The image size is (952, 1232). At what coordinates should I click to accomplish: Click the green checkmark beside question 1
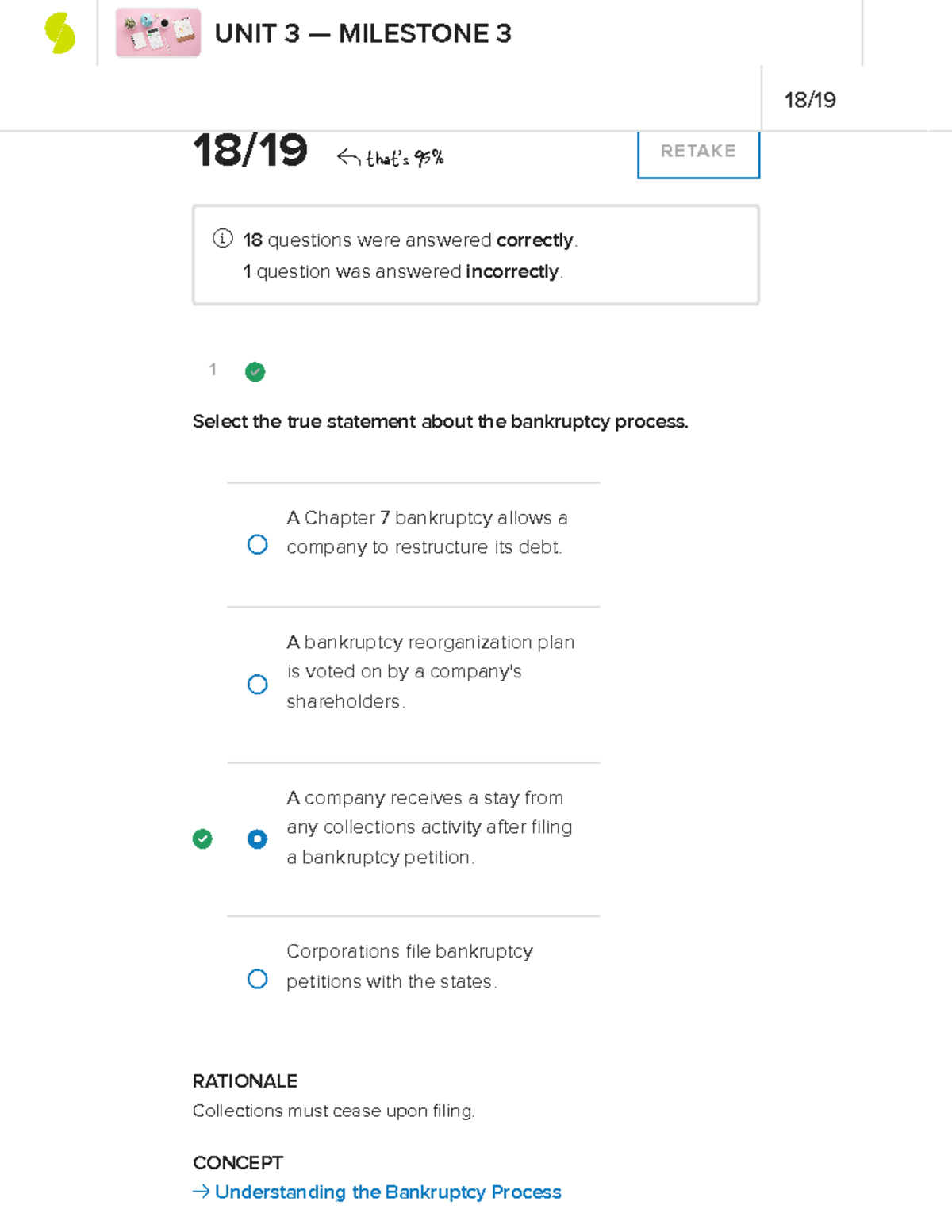click(x=255, y=371)
